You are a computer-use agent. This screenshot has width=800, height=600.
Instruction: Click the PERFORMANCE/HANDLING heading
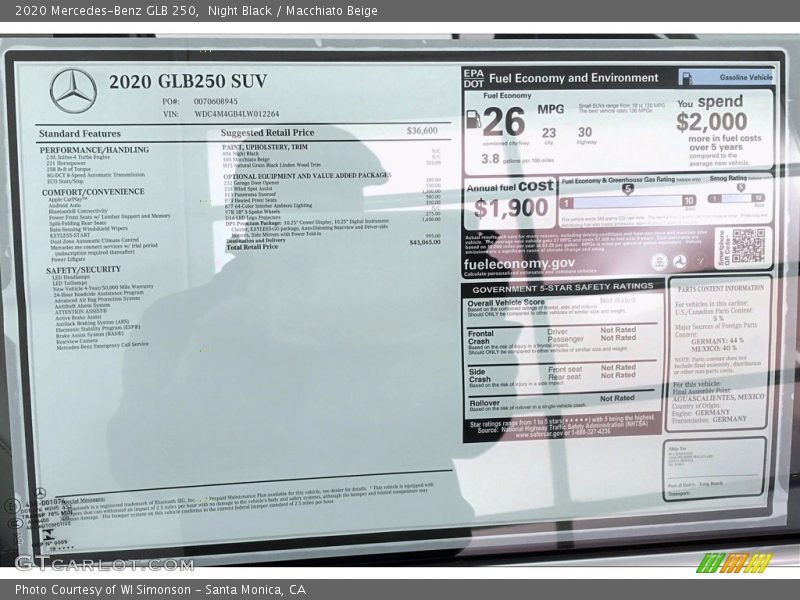(x=94, y=150)
